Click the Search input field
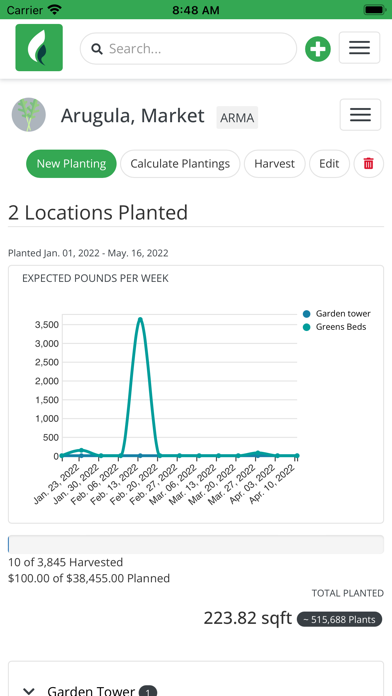This screenshot has width=392, height=696. [188, 48]
